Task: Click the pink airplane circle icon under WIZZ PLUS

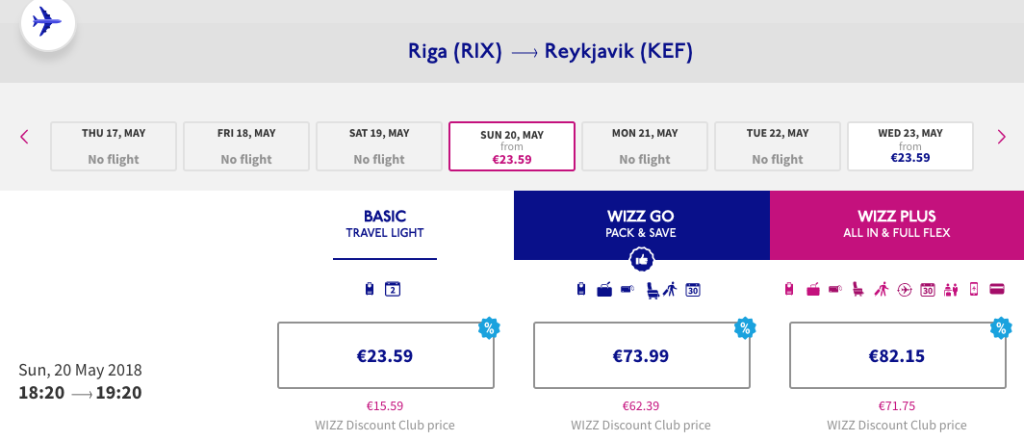Action: click(x=905, y=290)
